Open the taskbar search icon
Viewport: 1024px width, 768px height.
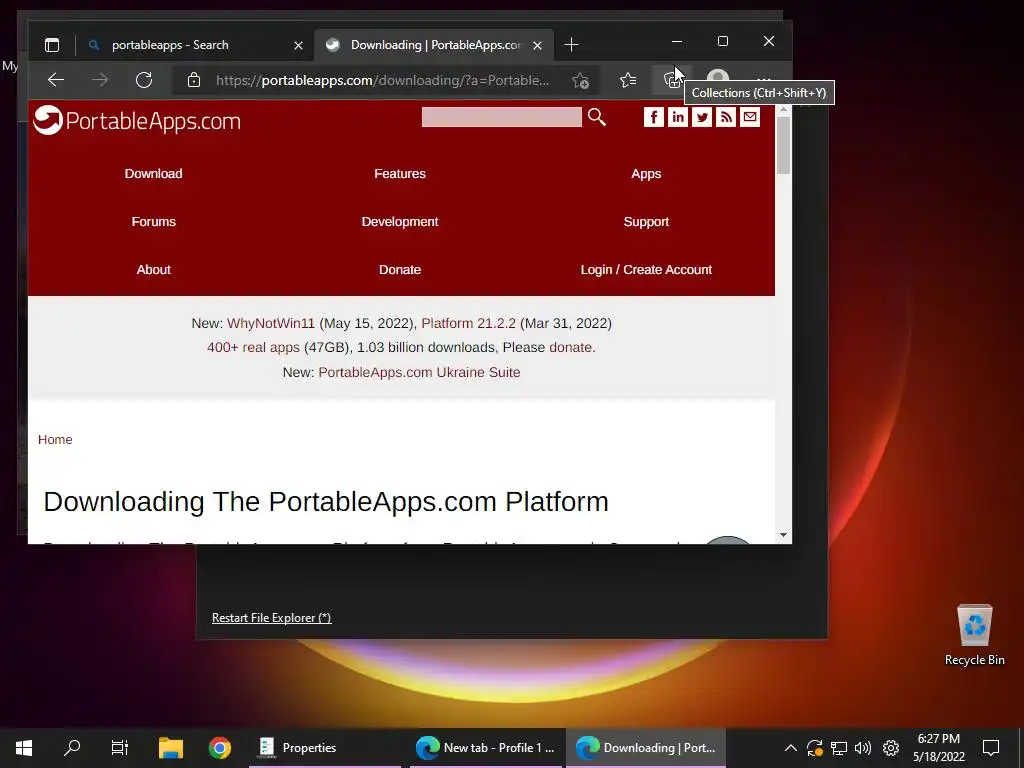tap(72, 748)
